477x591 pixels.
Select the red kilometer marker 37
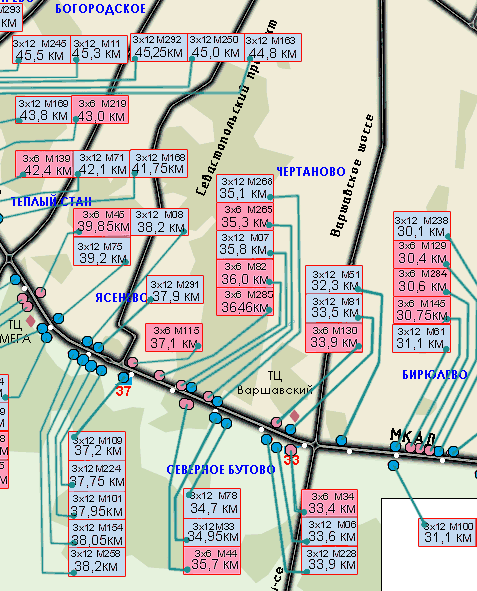(x=123, y=391)
